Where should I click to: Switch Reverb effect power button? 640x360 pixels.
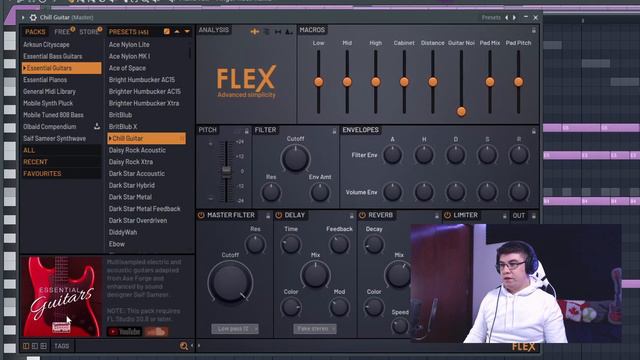point(362,215)
